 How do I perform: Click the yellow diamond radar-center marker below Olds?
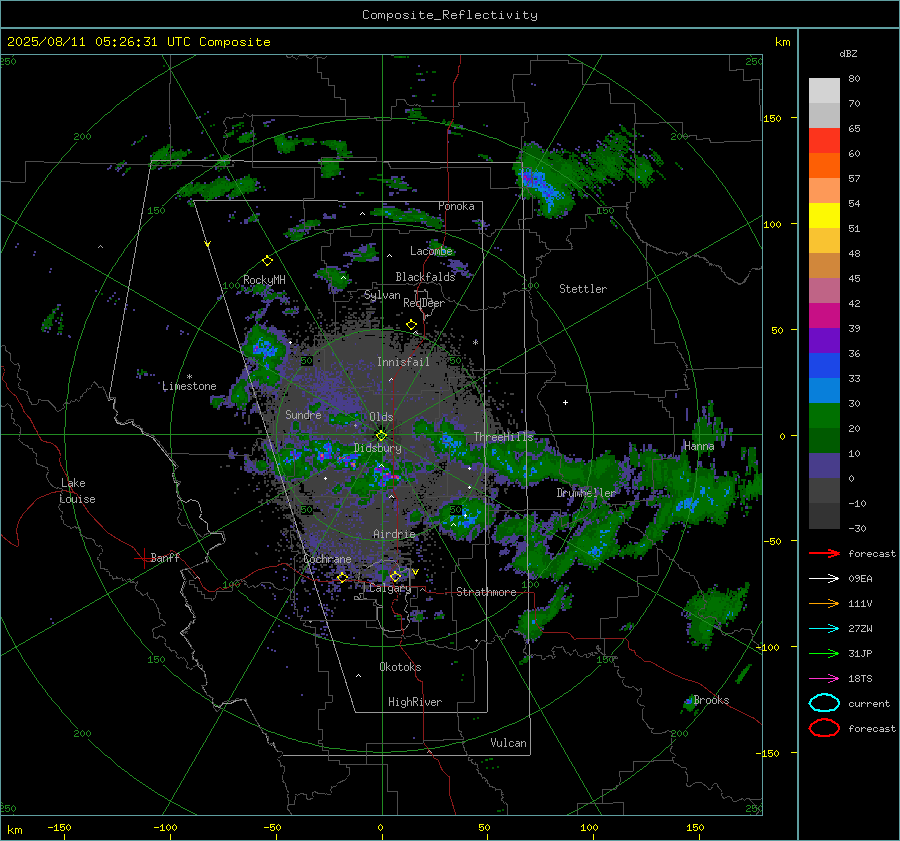click(x=382, y=435)
